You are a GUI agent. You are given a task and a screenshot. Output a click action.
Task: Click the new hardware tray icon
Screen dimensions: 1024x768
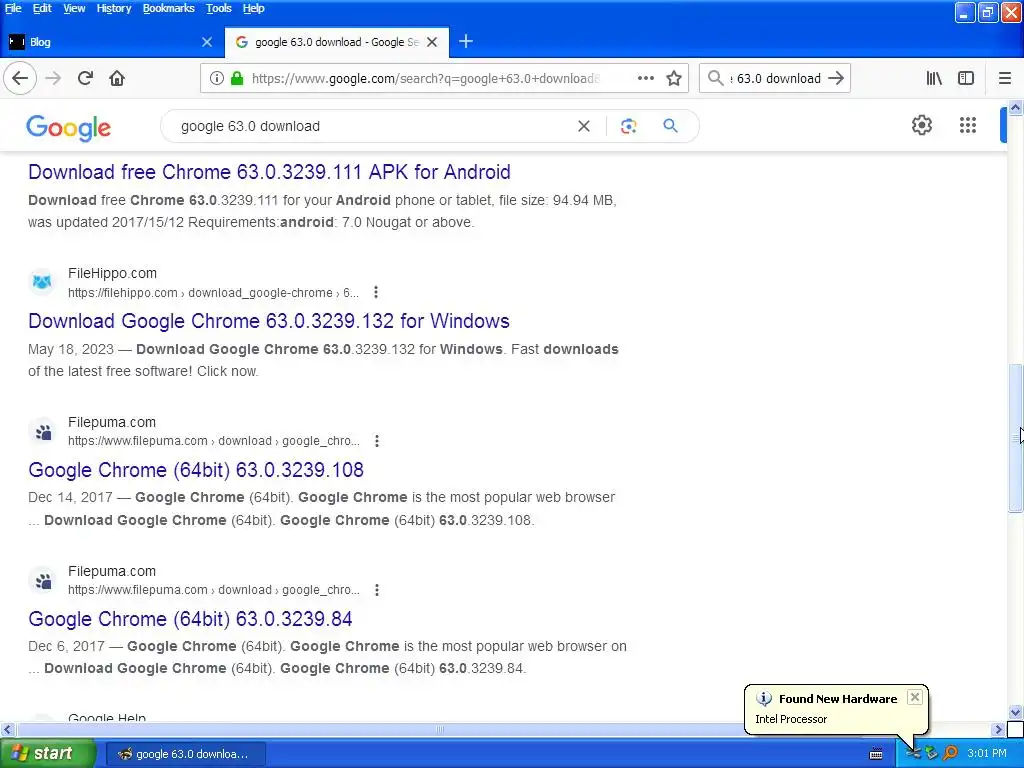coord(913,754)
